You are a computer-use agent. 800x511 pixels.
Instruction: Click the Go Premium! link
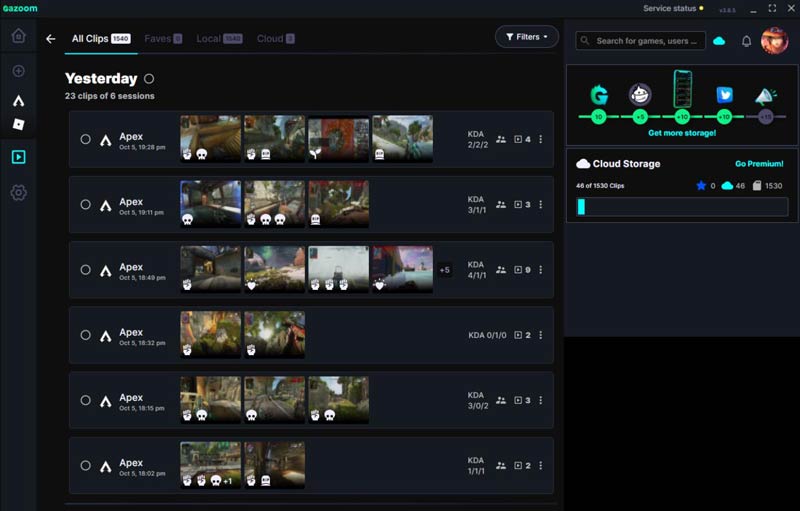click(759, 164)
